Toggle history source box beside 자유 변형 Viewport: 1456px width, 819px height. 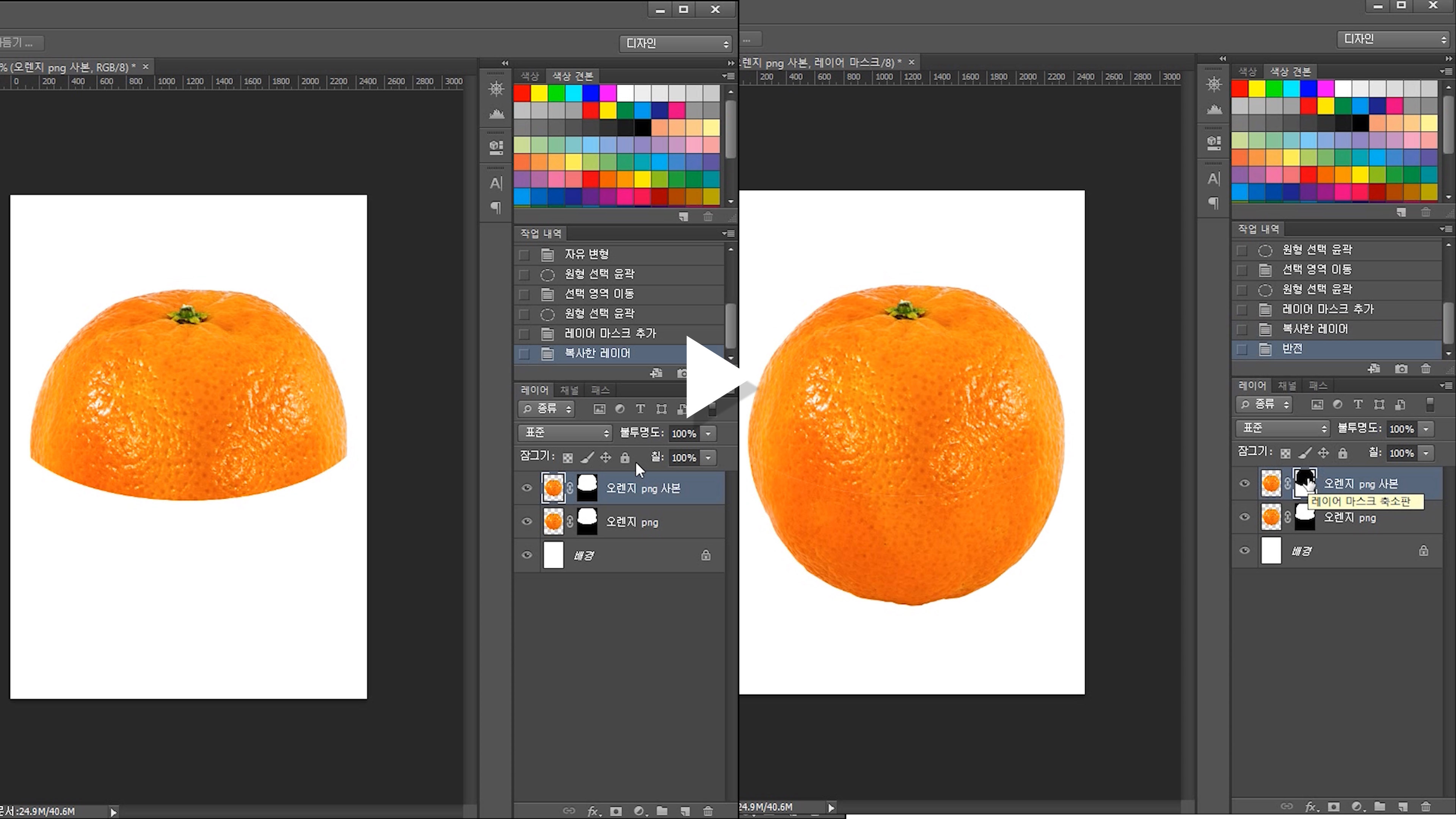click(x=524, y=254)
